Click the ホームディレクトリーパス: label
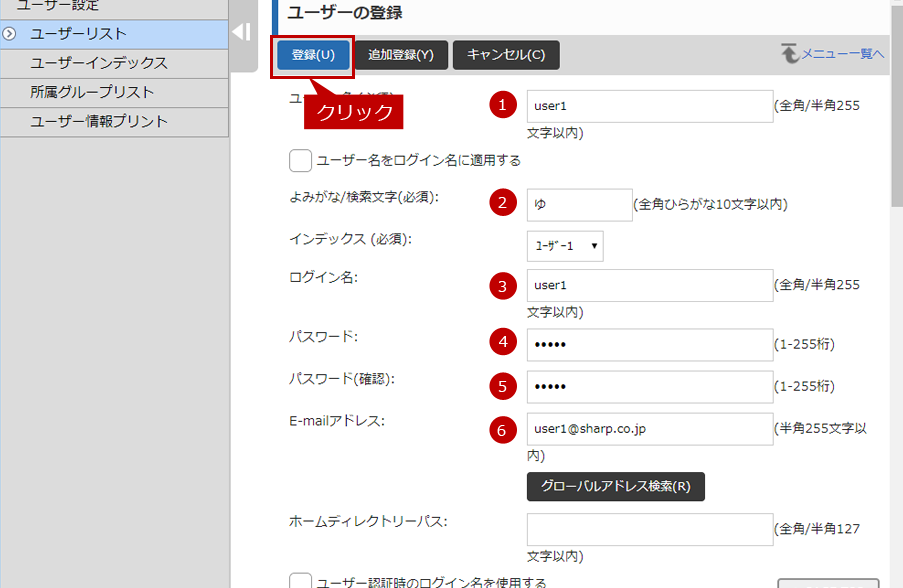The height and width of the screenshot is (588, 903). 368,521
